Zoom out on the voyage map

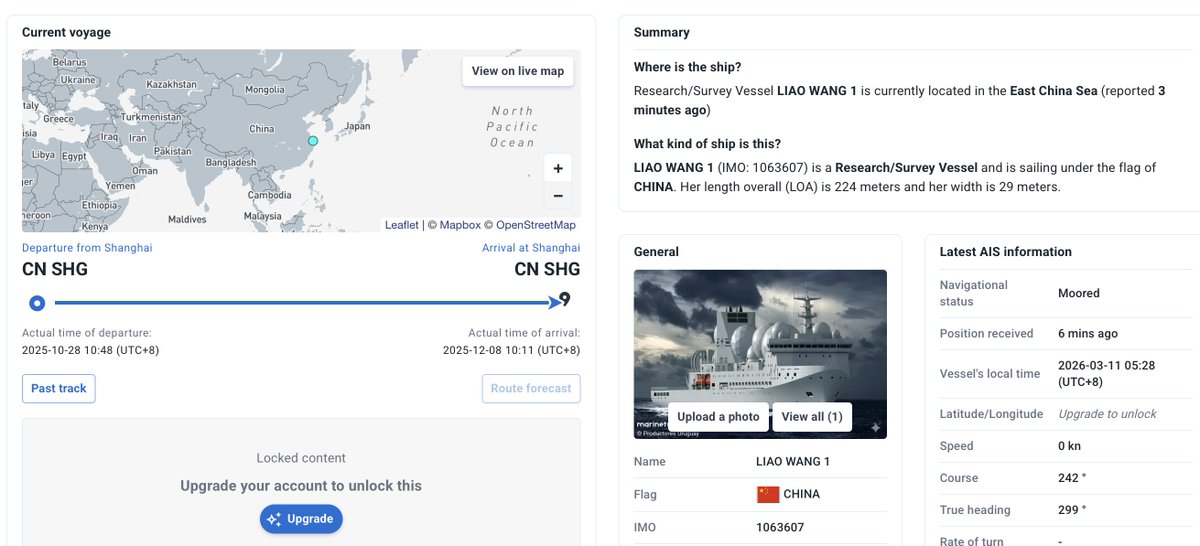558,196
